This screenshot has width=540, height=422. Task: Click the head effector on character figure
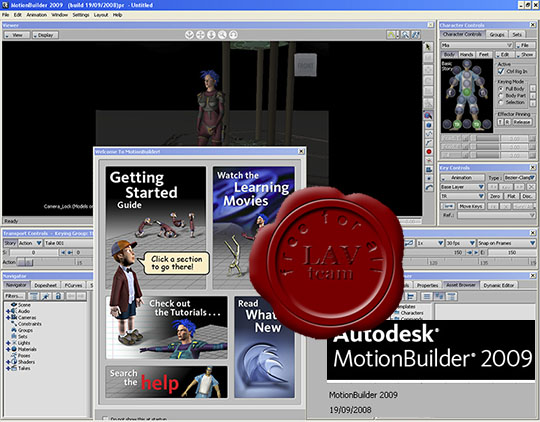pyautogui.click(x=467, y=64)
